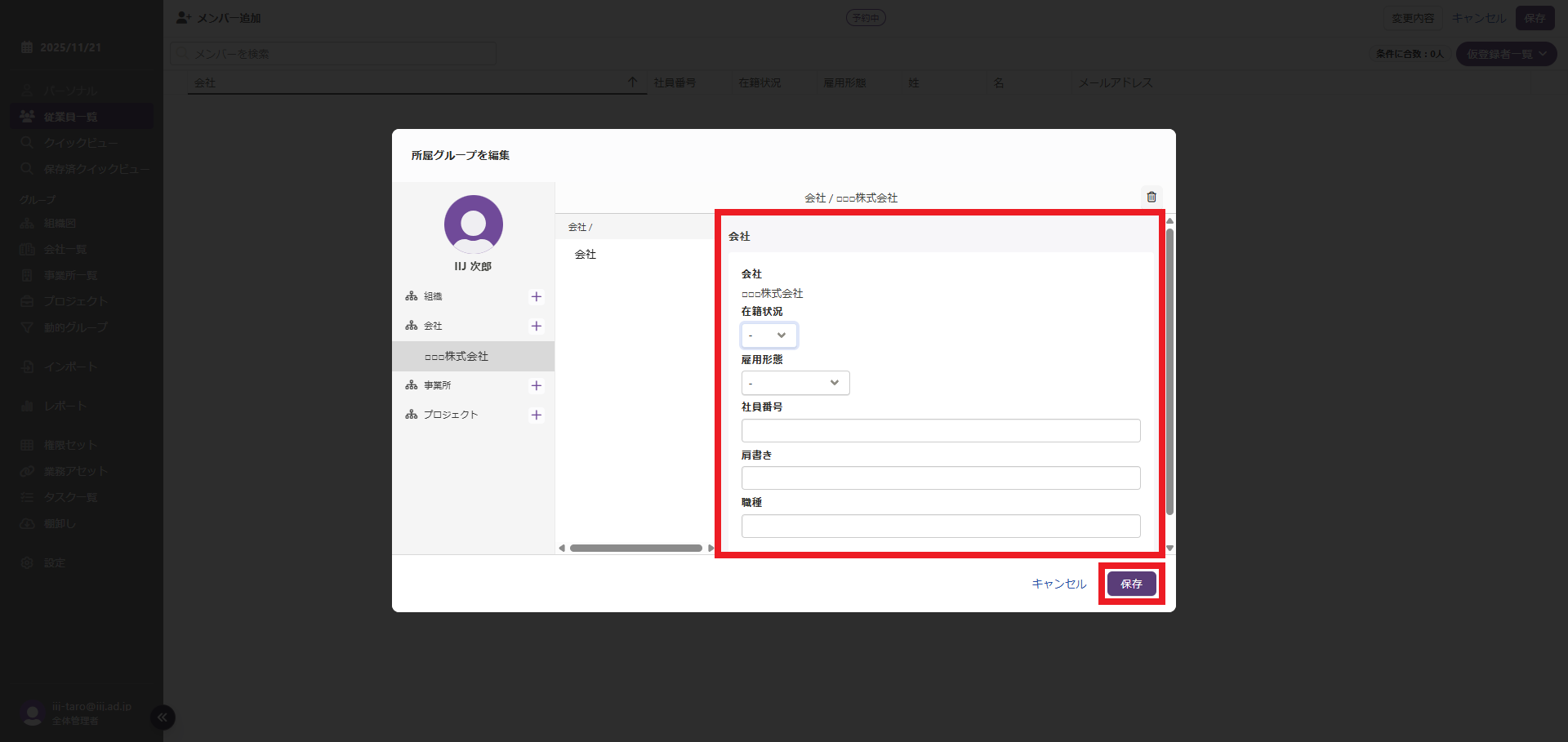Click the プロジェクト hierarchy icon in dialog

click(x=412, y=415)
